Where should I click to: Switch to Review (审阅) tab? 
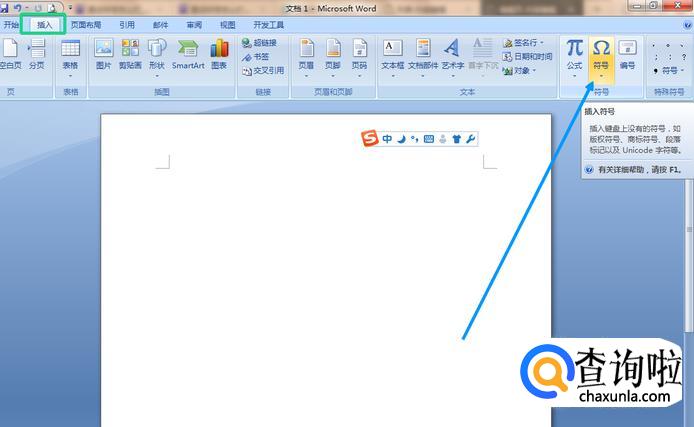194,25
